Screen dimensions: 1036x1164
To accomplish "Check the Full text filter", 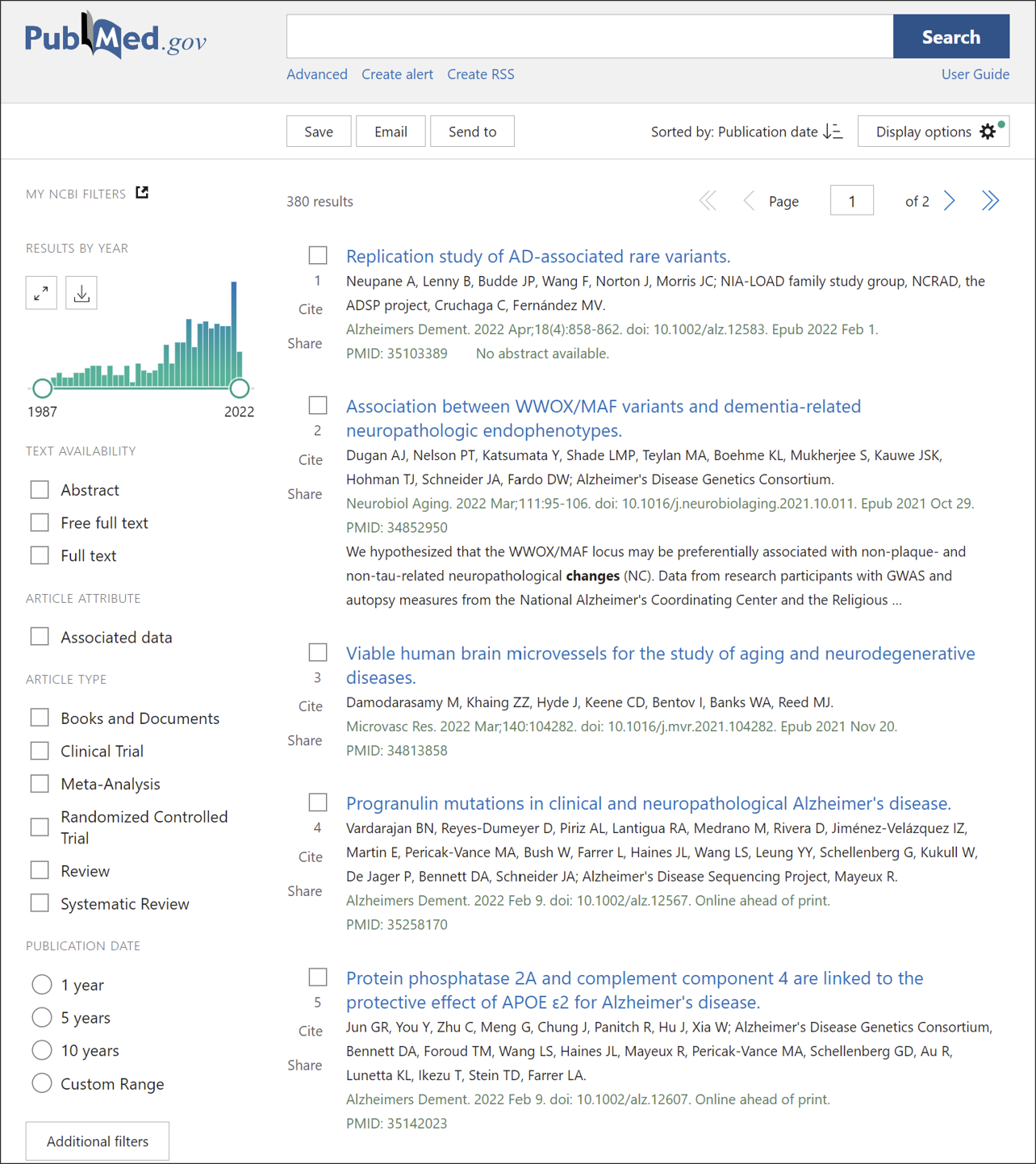I will click(40, 555).
